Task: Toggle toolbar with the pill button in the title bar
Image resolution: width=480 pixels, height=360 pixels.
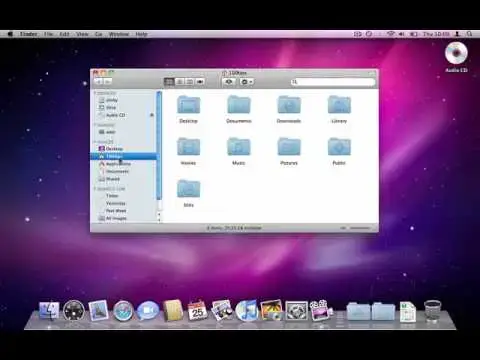Action: [x=372, y=73]
